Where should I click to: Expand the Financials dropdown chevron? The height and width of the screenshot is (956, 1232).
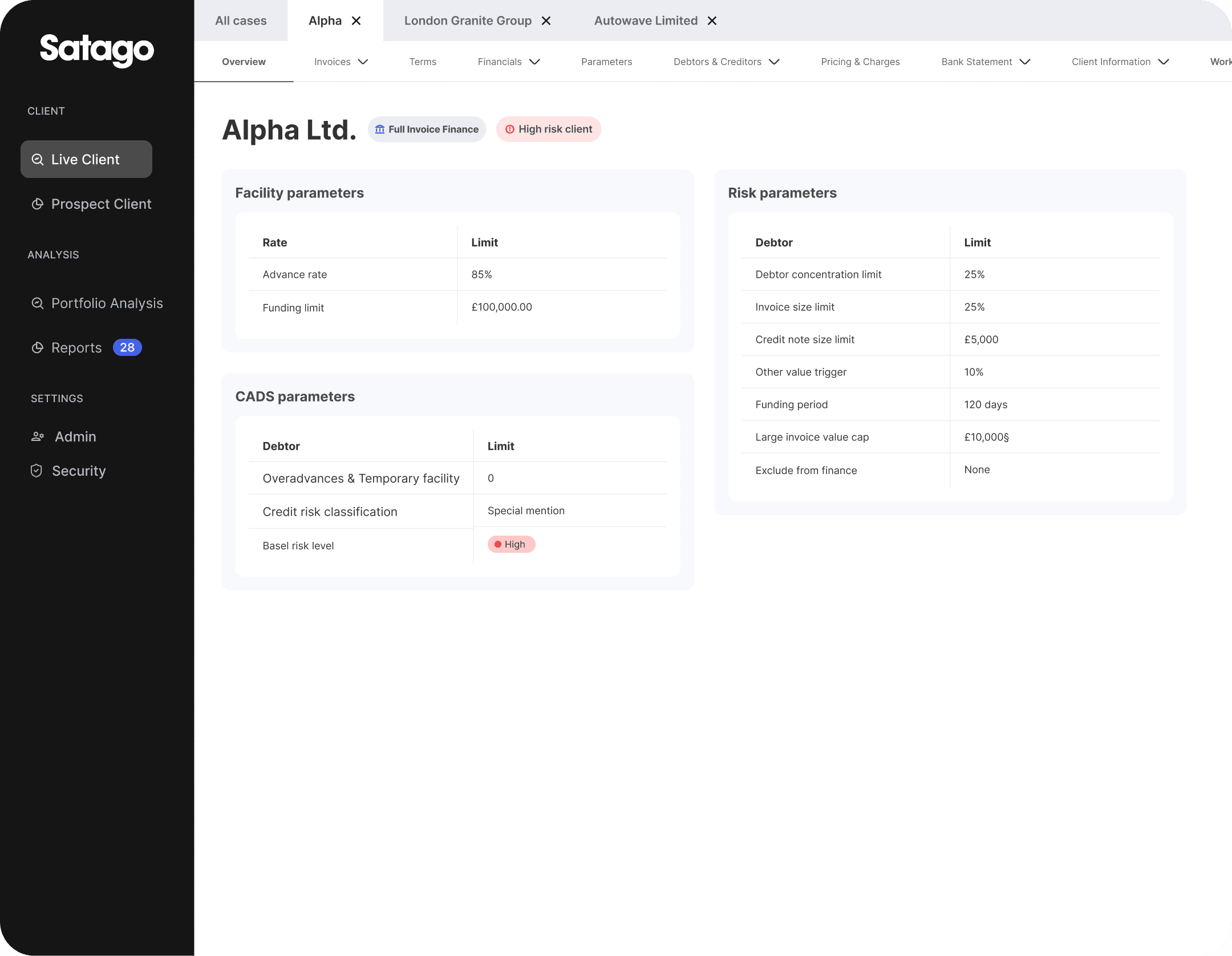pyautogui.click(x=534, y=62)
